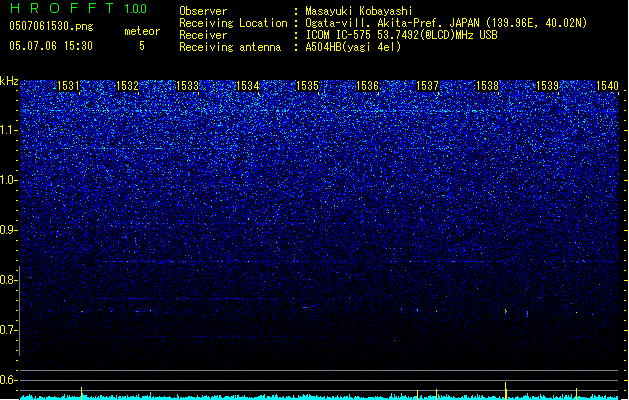Click the 0.8 frequency axis label
The width and height of the screenshot is (629, 400).
coord(8,280)
